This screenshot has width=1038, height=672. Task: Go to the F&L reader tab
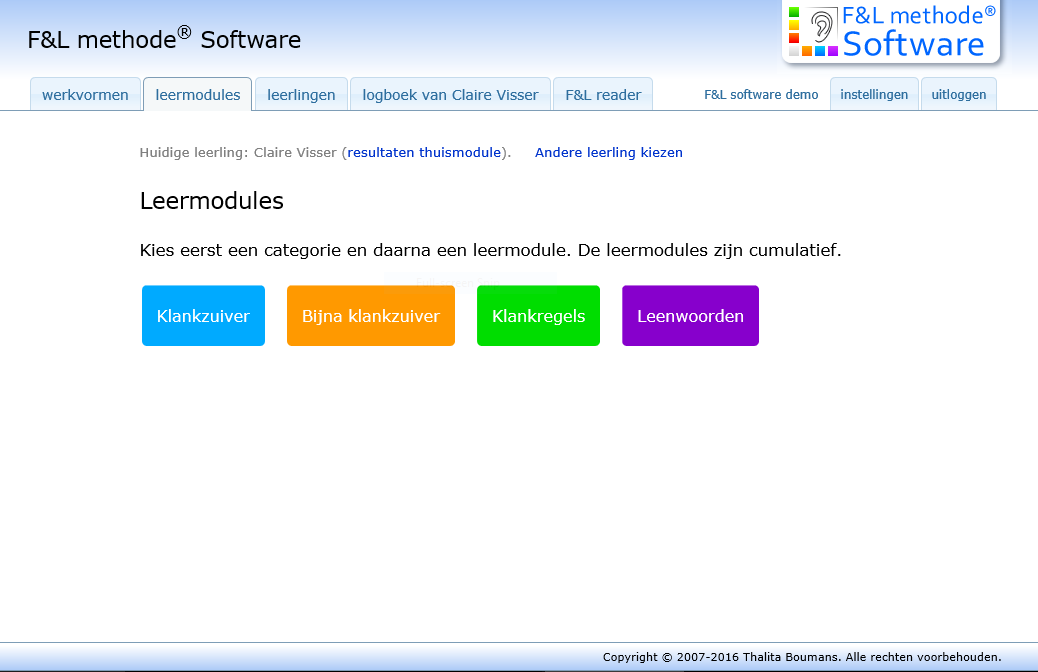coord(603,95)
